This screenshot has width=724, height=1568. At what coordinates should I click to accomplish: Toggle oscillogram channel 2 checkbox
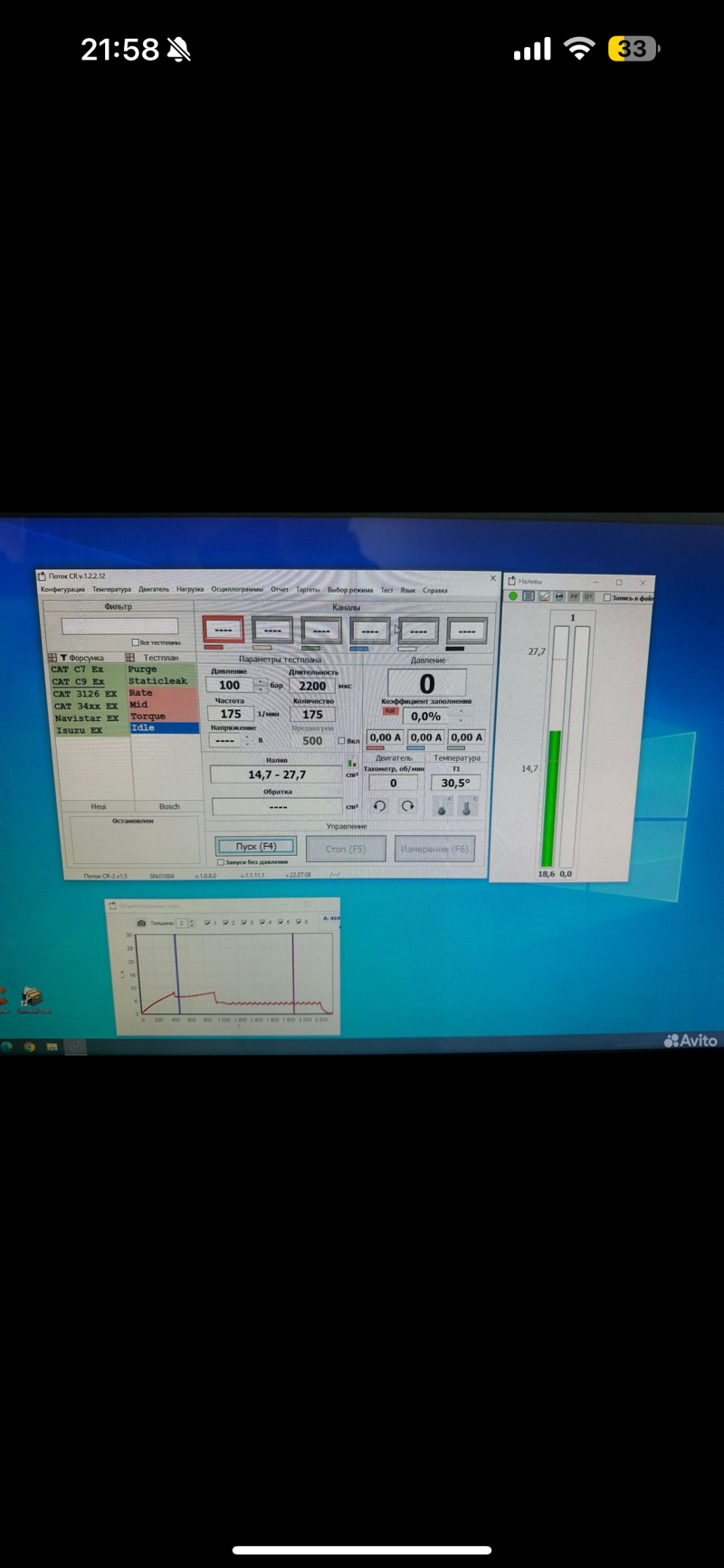pos(226,923)
